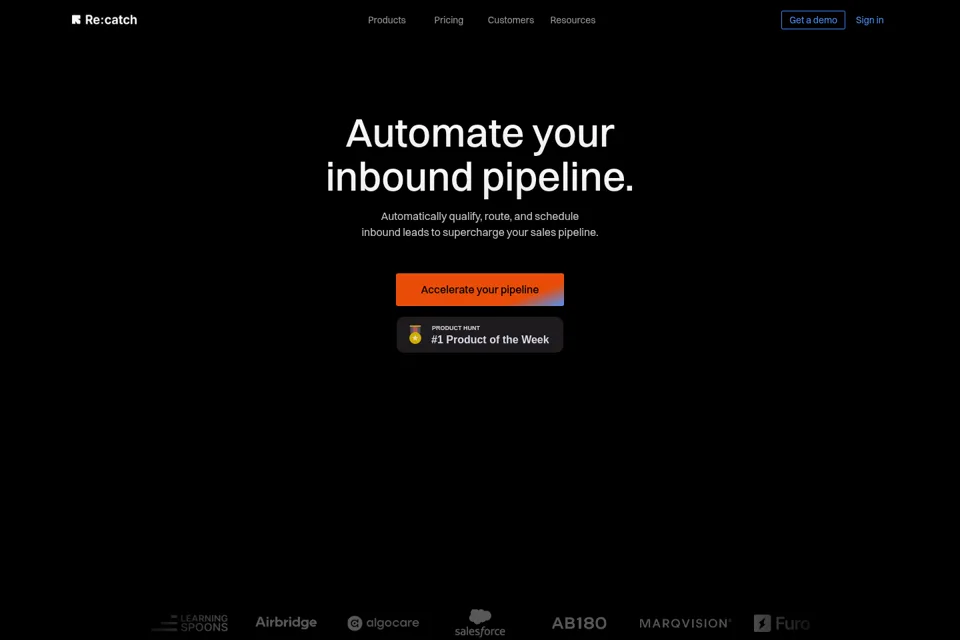The width and height of the screenshot is (960, 640).
Task: Click the algocare logo
Action: click(x=383, y=623)
